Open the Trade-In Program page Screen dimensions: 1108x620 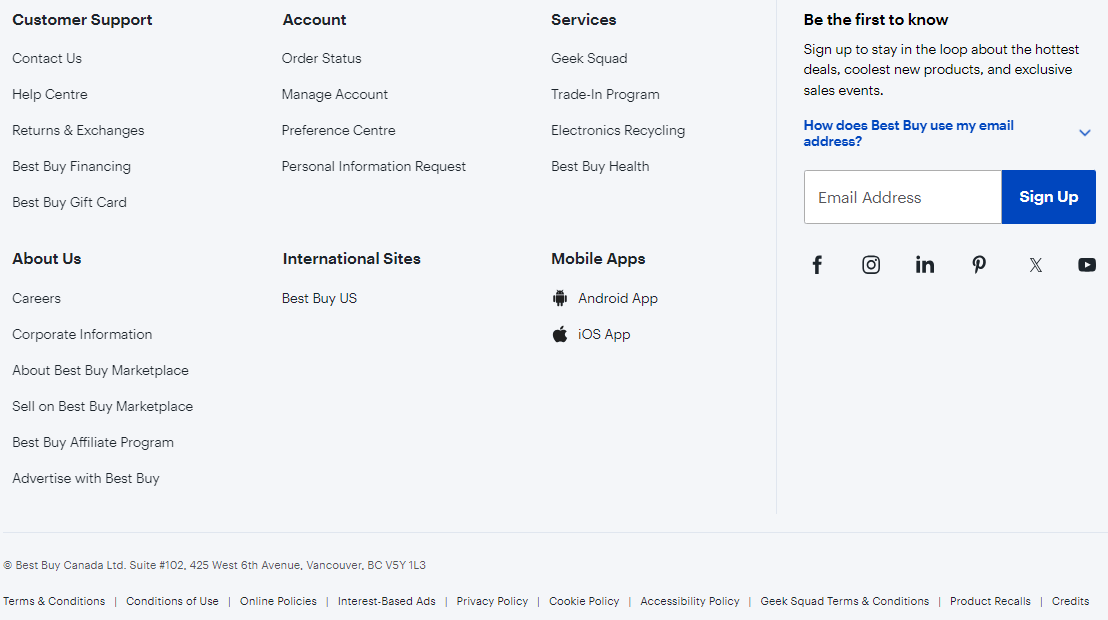point(605,94)
